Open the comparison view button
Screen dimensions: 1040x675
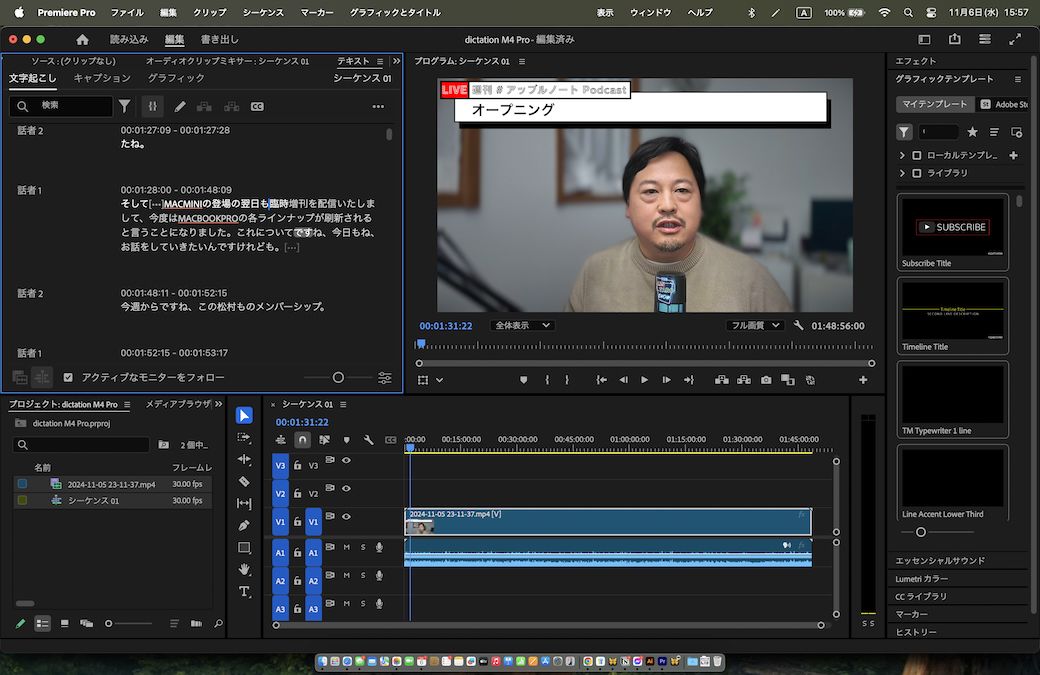(x=788, y=380)
